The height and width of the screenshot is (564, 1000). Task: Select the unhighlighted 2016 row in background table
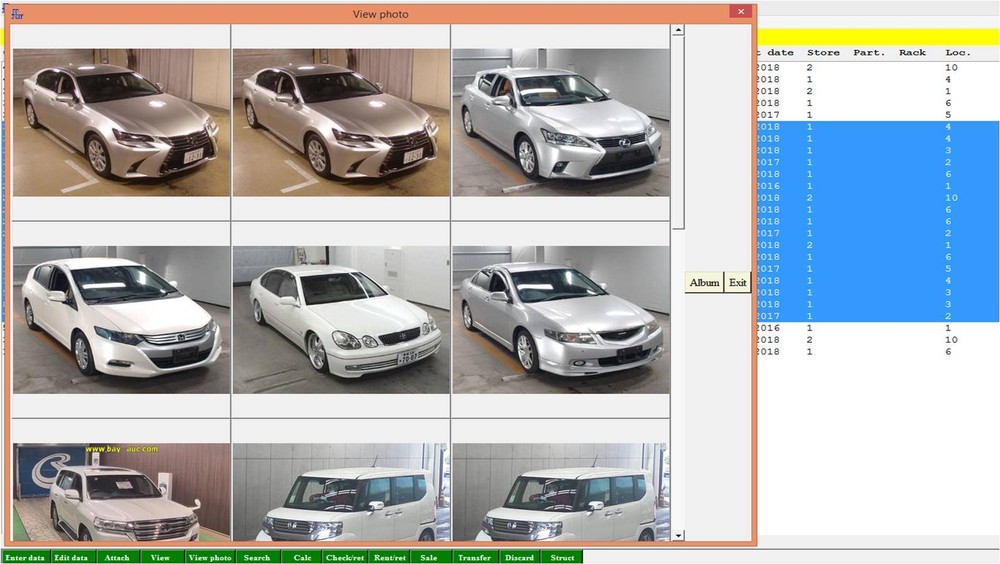click(878, 327)
